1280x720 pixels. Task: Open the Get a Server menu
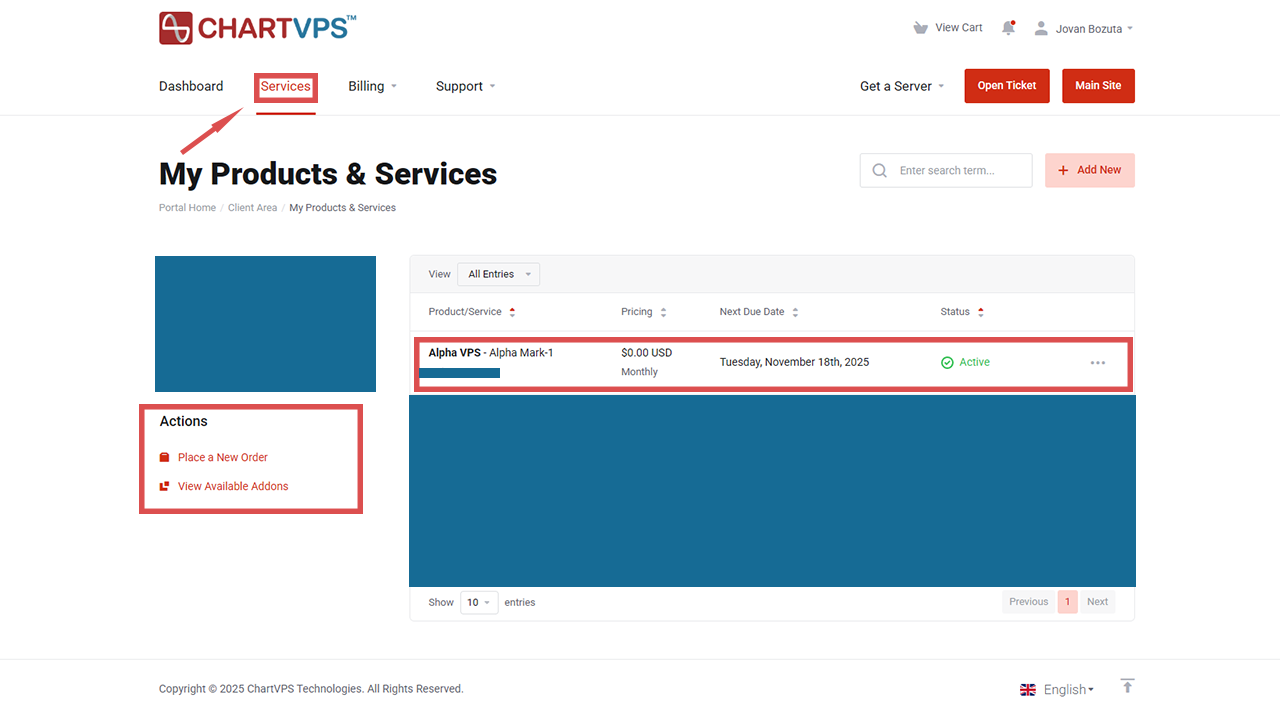pyautogui.click(x=901, y=86)
